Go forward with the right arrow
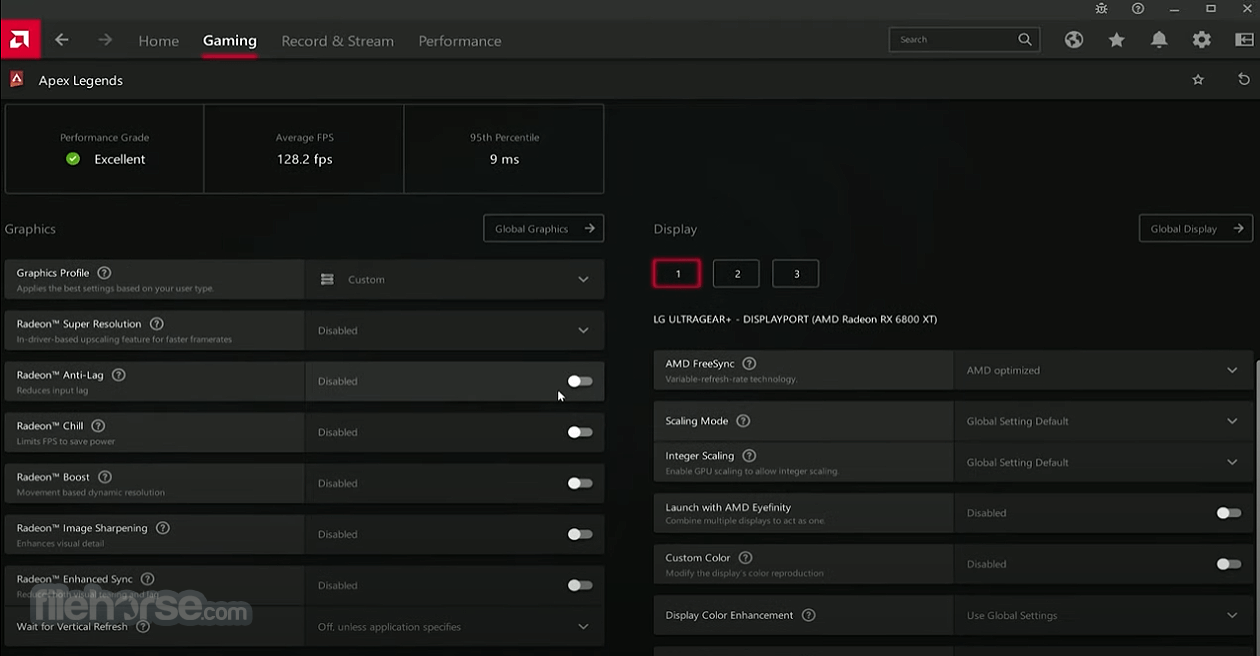This screenshot has height=656, width=1260. (x=105, y=40)
